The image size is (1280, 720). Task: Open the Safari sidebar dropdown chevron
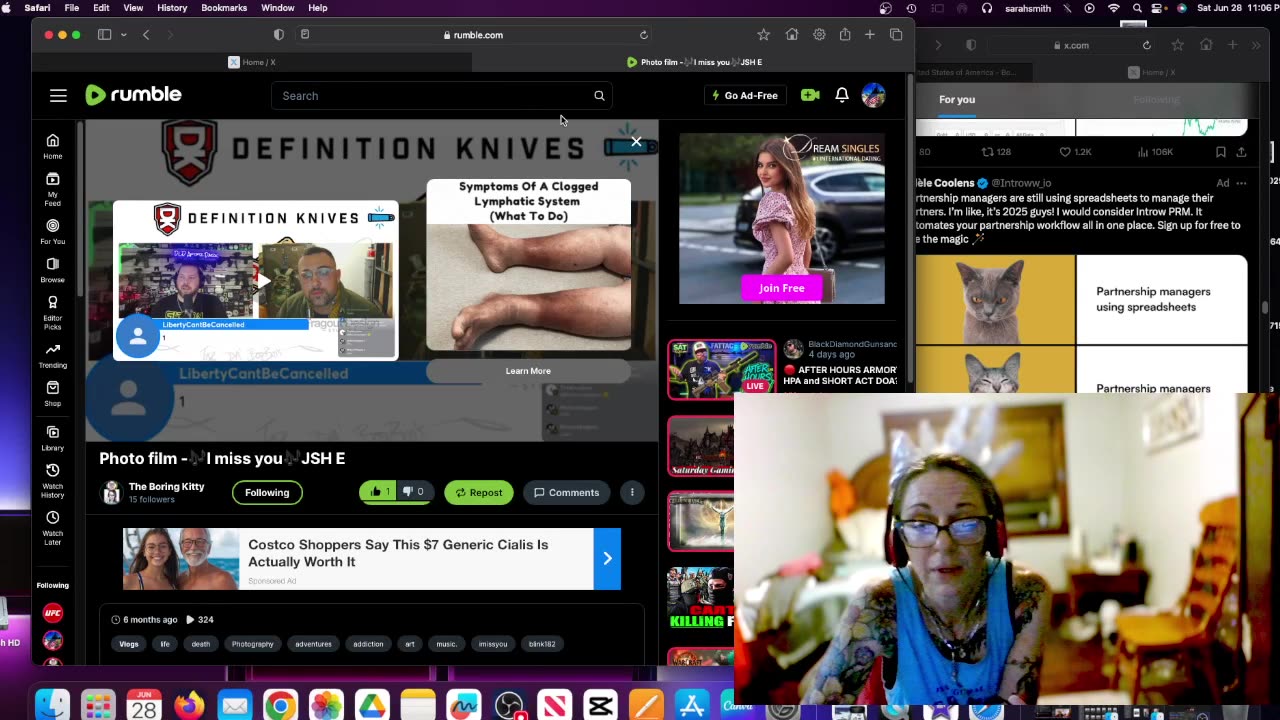pyautogui.click(x=123, y=34)
